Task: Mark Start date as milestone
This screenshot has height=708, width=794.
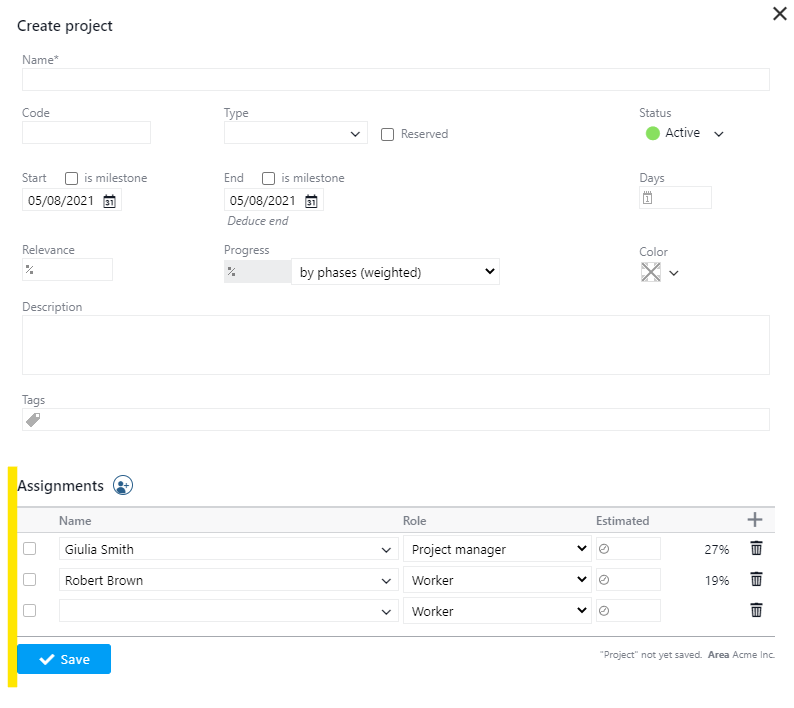Action: point(72,179)
